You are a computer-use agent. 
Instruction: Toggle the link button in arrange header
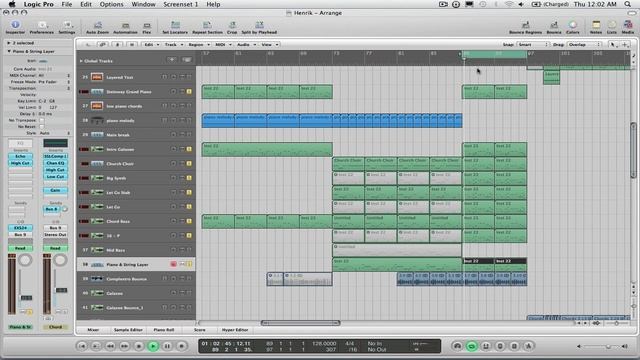102,44
